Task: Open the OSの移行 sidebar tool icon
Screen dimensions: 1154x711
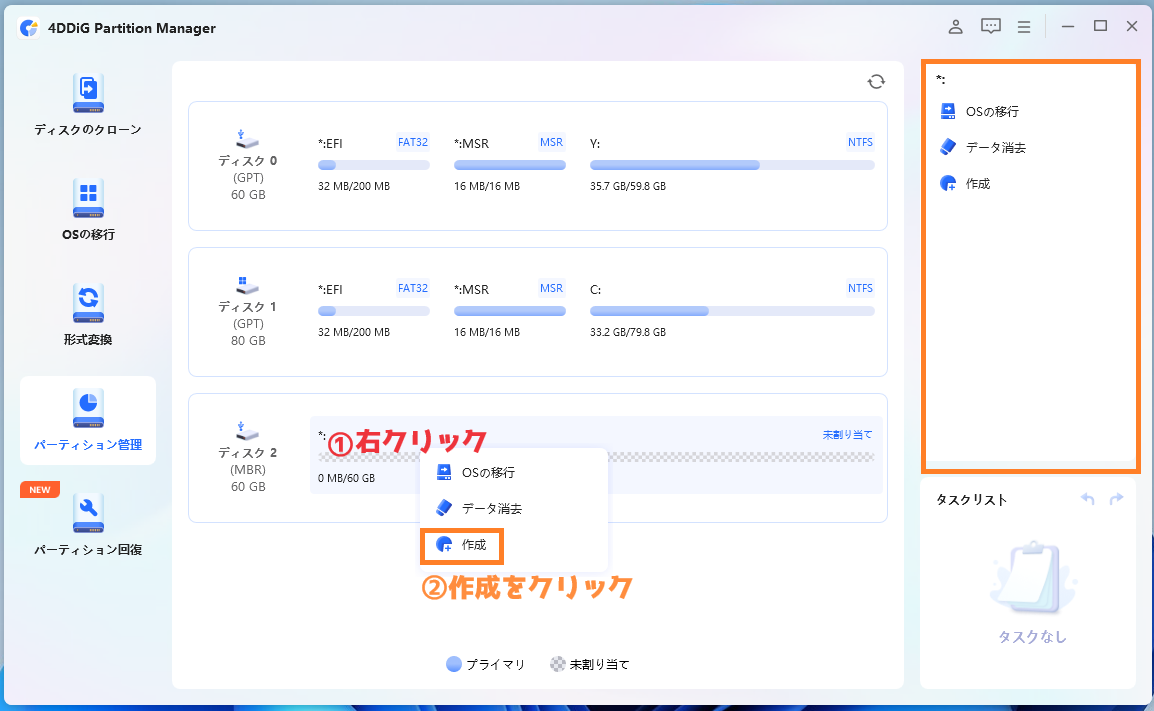Action: click(88, 199)
